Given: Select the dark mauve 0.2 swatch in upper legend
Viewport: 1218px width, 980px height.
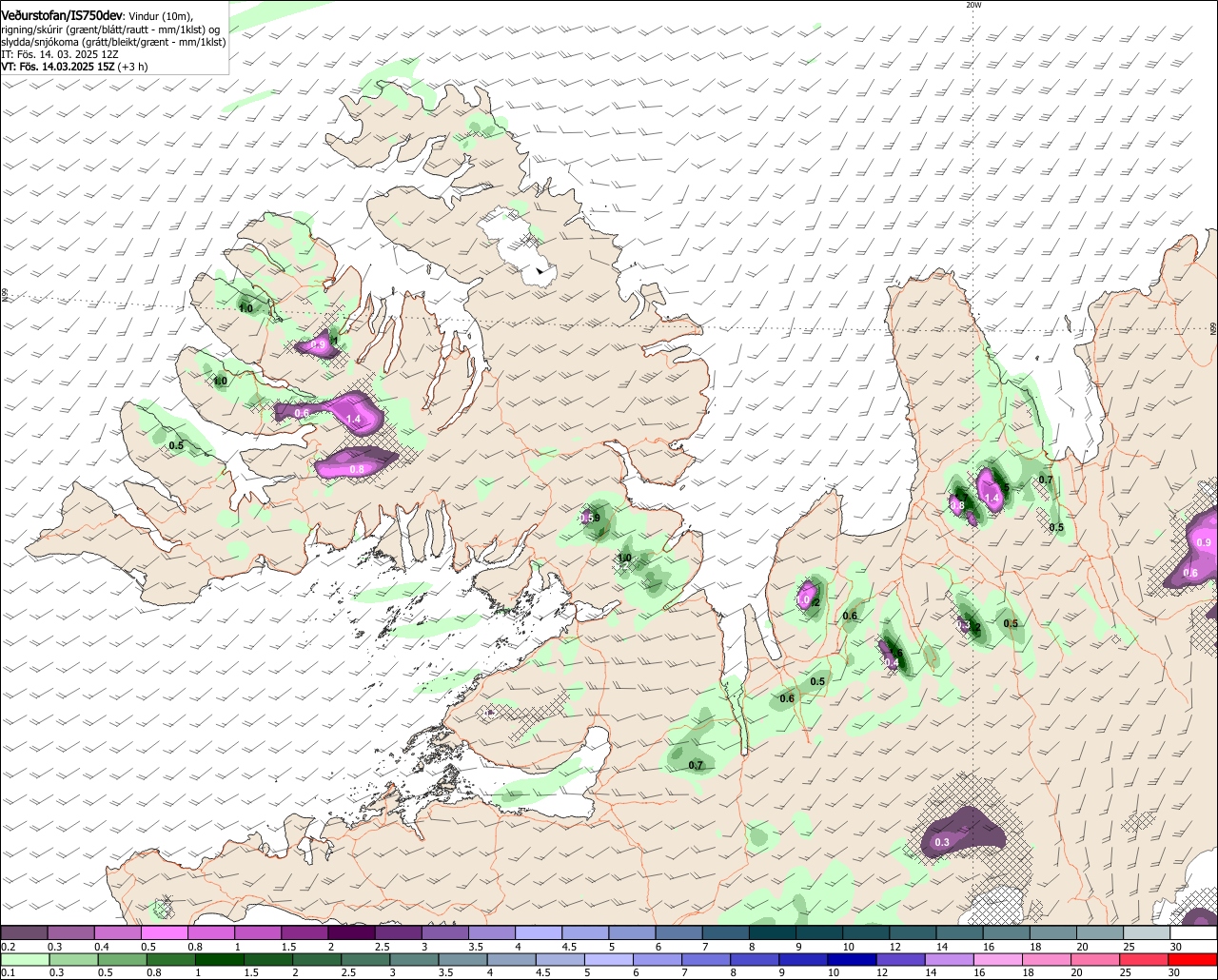Looking at the screenshot, I should pos(24,933).
